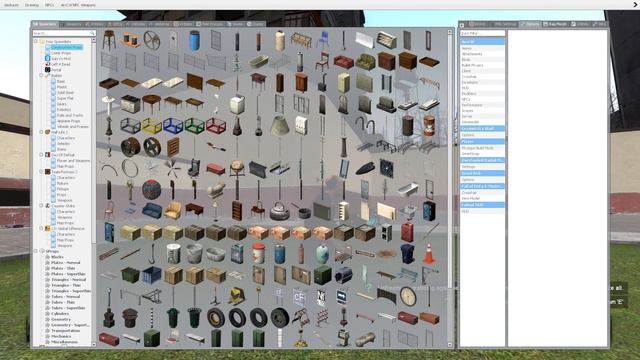Collapse the Counter-Strike tree node
Screen dimensions: 640x360
tap(41, 206)
